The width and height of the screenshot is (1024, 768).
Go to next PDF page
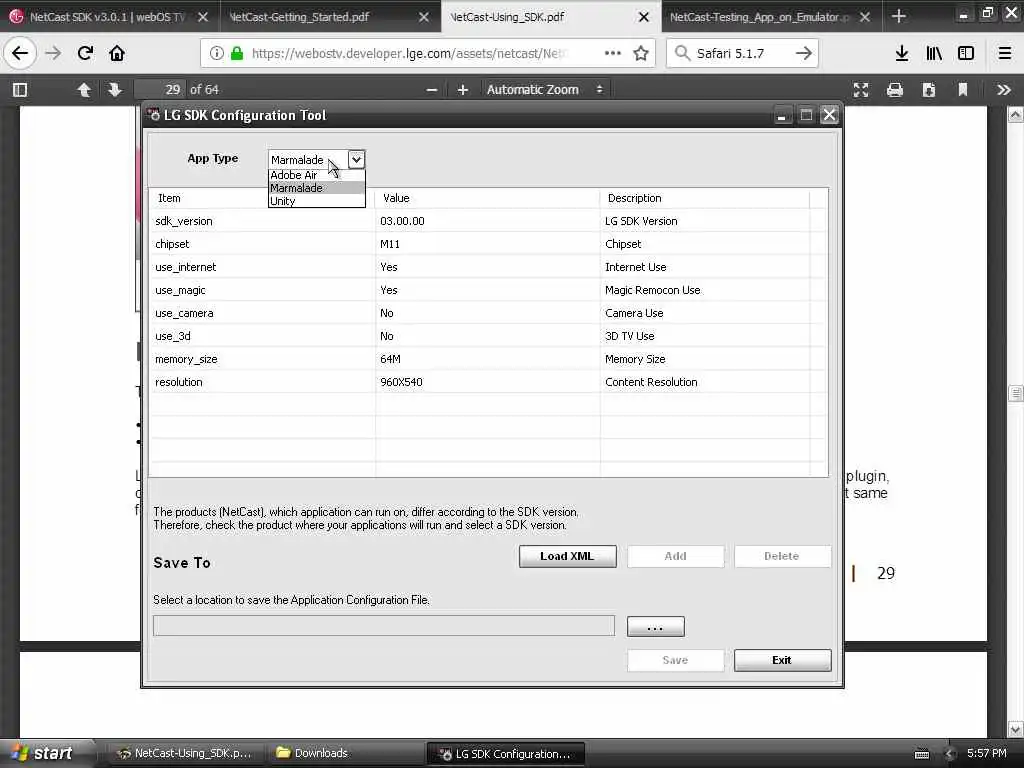(x=115, y=89)
